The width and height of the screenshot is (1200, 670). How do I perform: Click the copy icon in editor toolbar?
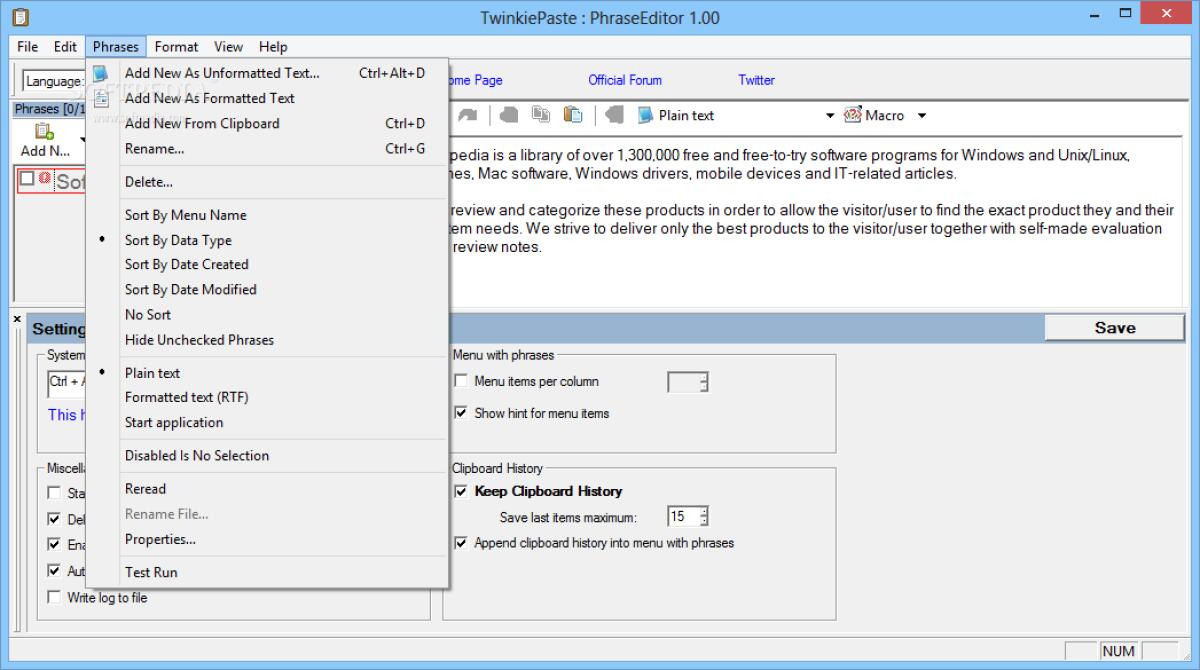541,115
